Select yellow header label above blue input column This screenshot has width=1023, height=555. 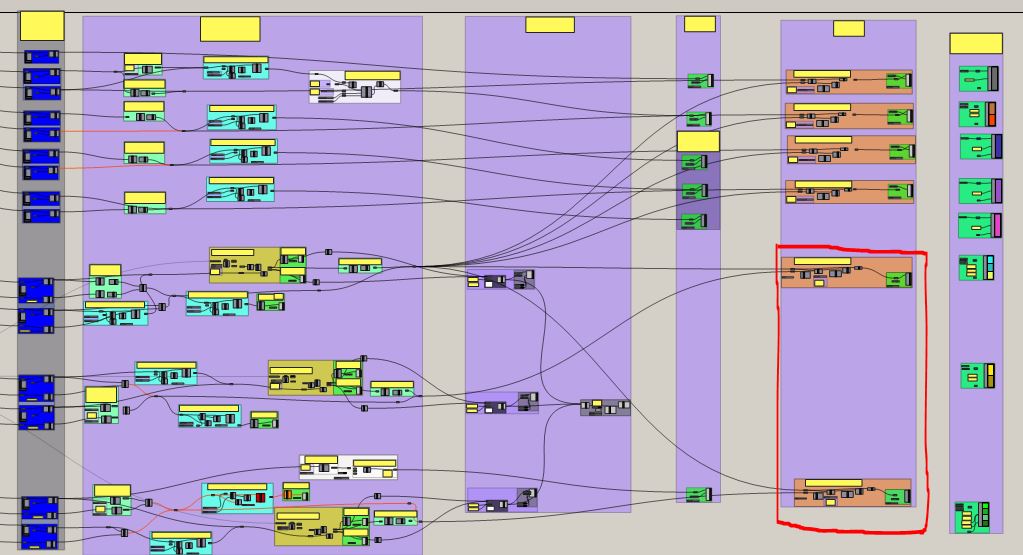[x=42, y=26]
